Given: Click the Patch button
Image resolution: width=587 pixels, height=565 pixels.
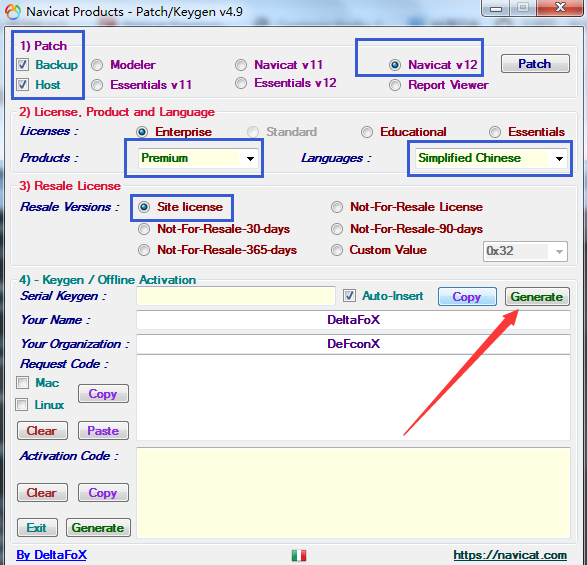Looking at the screenshot, I should [x=535, y=64].
